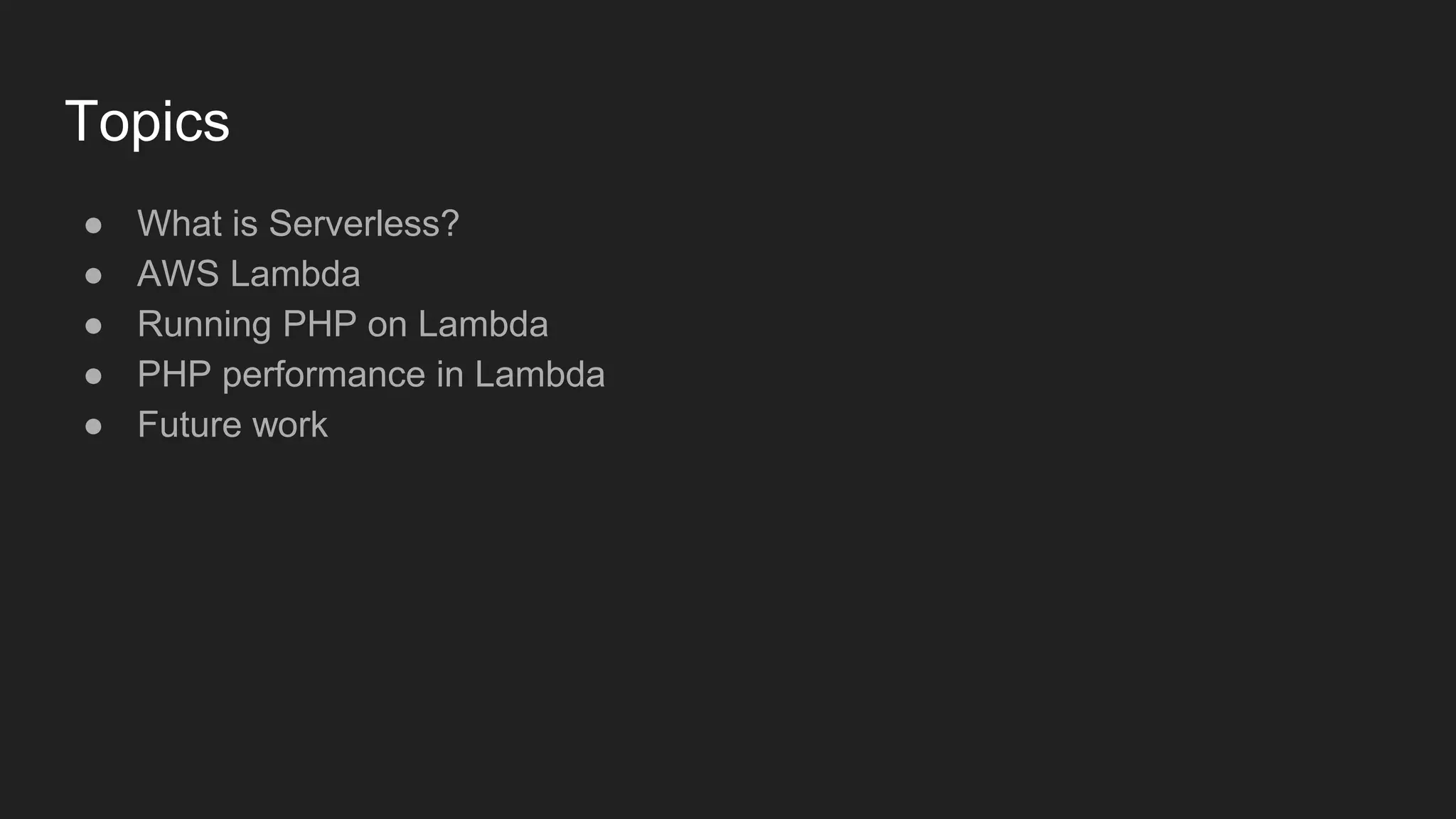This screenshot has height=819, width=1456.
Task: Click 'PHP' in the 'Running PHP on Lambda' line
Action: [319, 325]
